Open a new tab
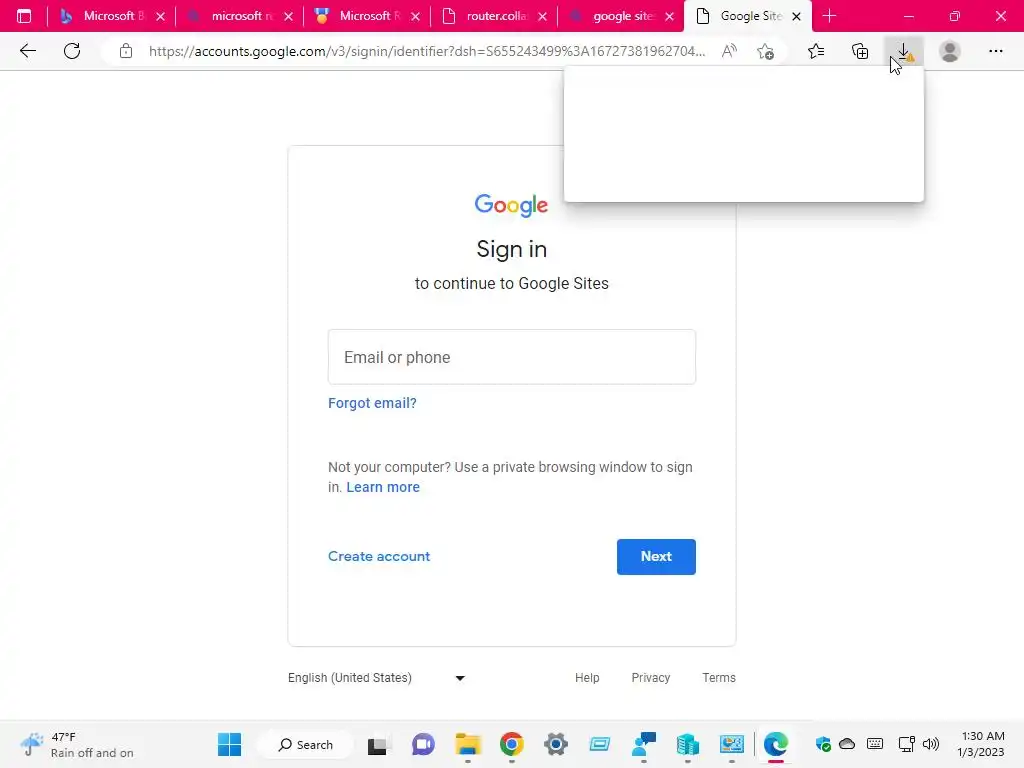 click(829, 16)
